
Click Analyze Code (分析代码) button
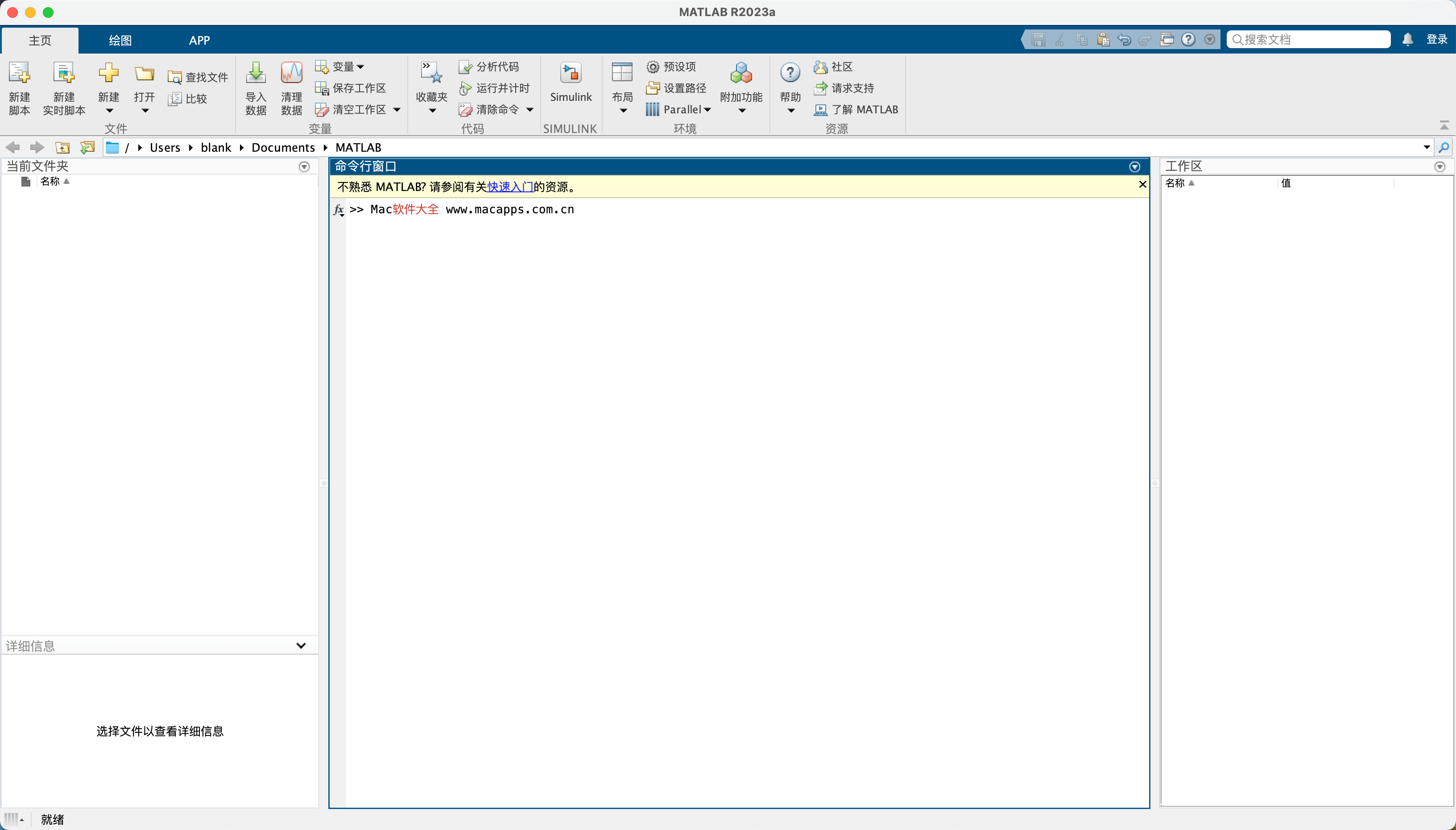pos(489,66)
